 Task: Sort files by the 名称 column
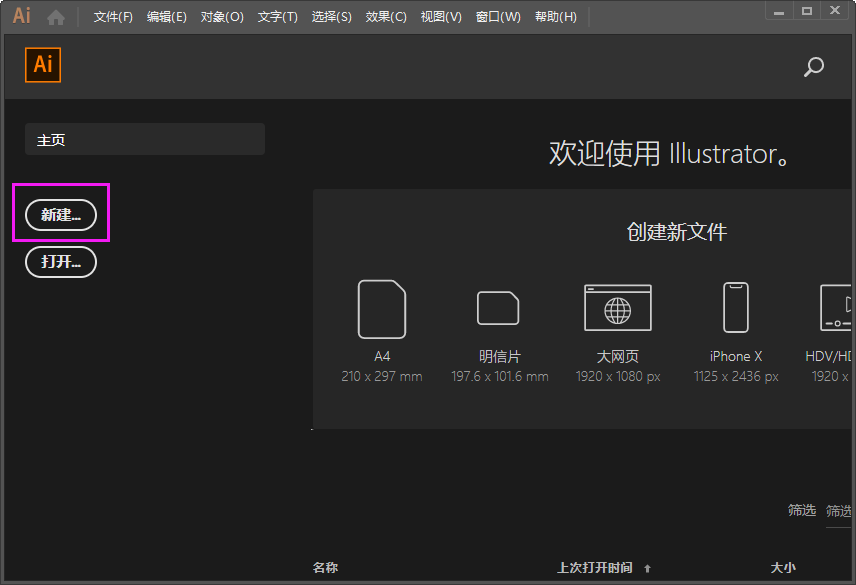[x=325, y=566]
